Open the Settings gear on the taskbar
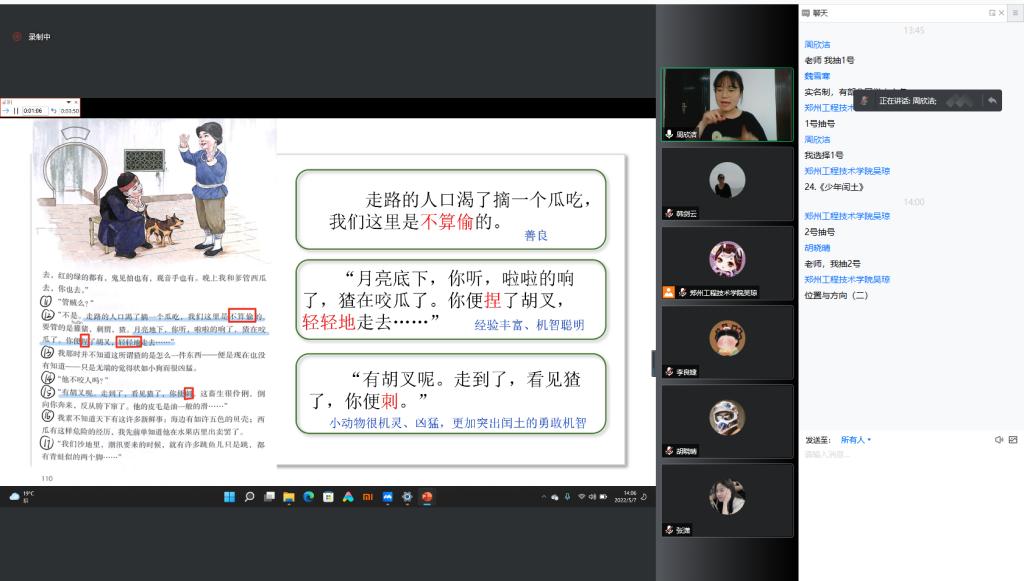The height and width of the screenshot is (581, 1024). [407, 497]
